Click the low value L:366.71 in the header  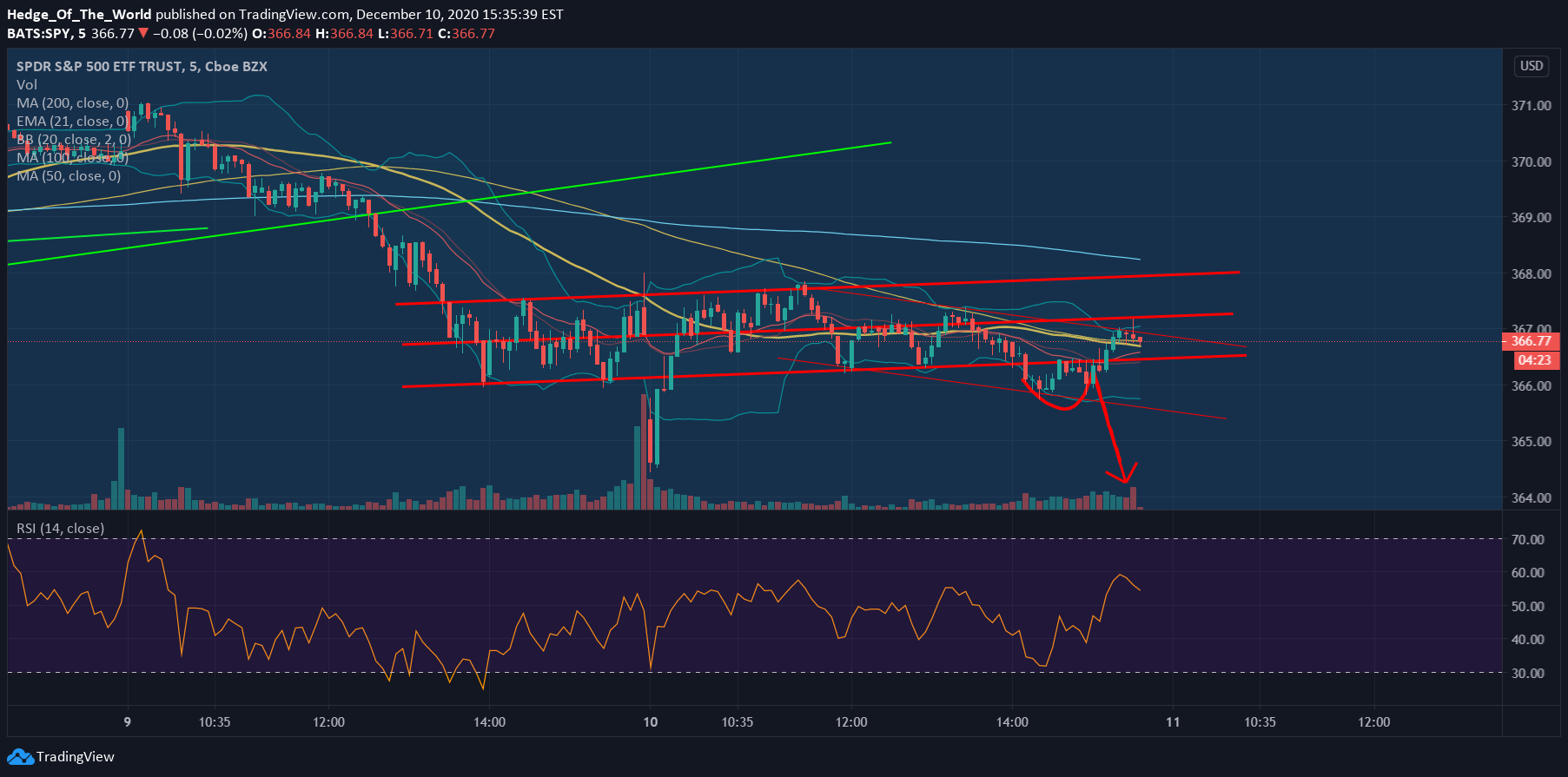pos(405,34)
